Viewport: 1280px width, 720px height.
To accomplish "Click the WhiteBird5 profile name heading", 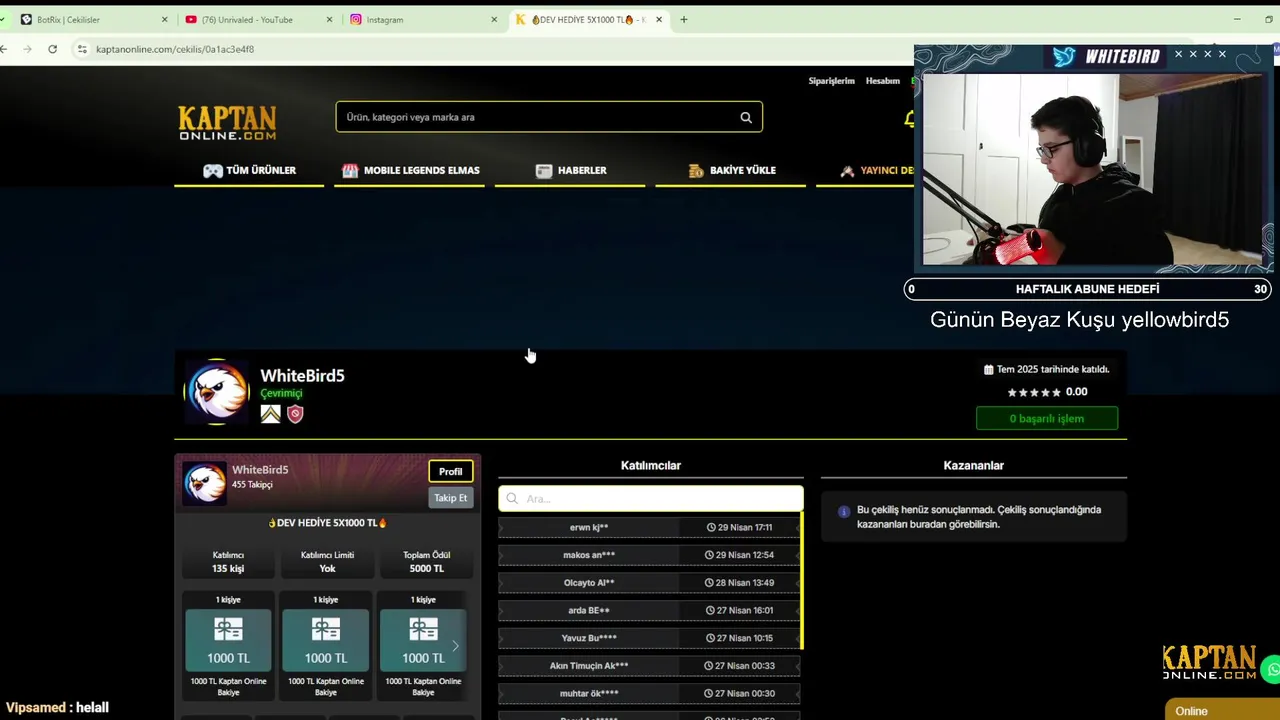I will 302,376.
